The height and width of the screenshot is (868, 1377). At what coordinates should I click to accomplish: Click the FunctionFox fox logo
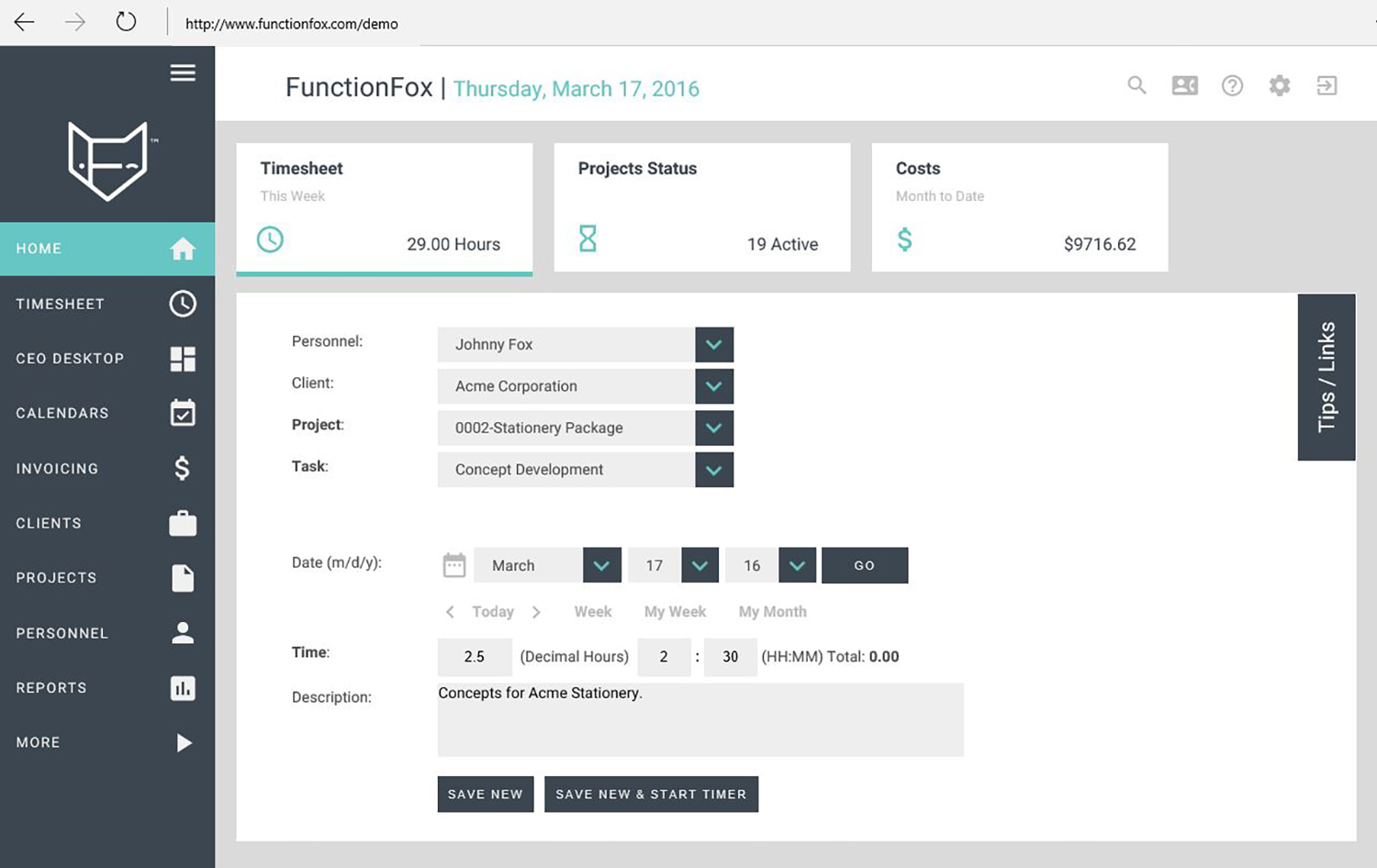[x=108, y=161]
